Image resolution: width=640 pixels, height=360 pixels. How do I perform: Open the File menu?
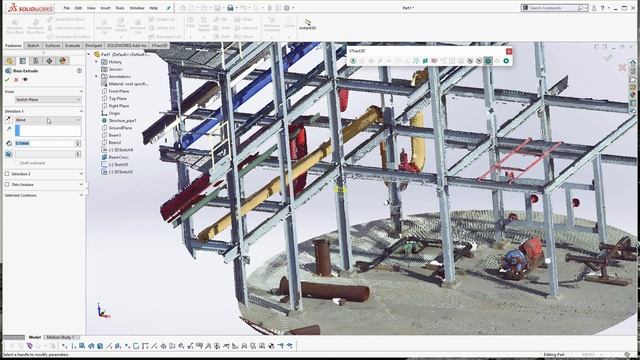pyautogui.click(x=67, y=8)
